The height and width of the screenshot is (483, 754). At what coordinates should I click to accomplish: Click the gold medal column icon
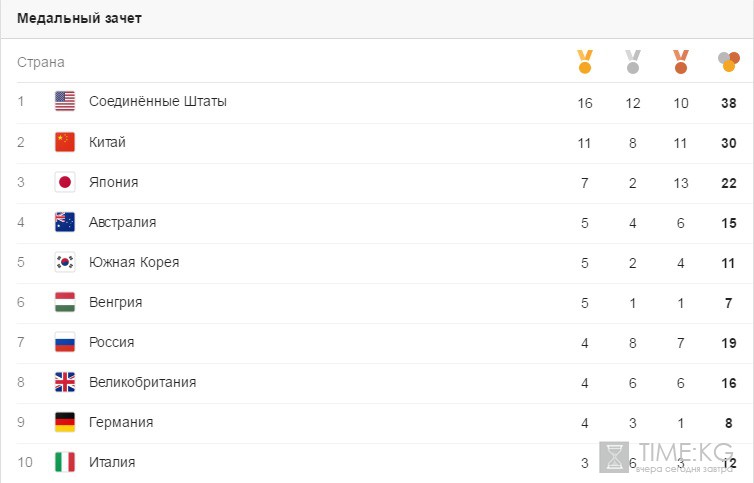point(585,62)
